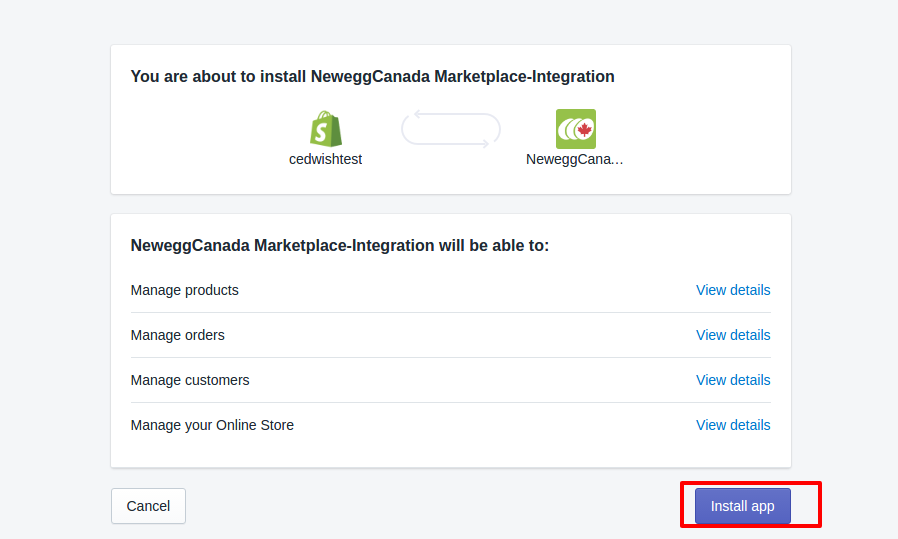Viewport: 898px width, 539px height.
Task: Select the Manage products permission text
Action: coord(184,290)
